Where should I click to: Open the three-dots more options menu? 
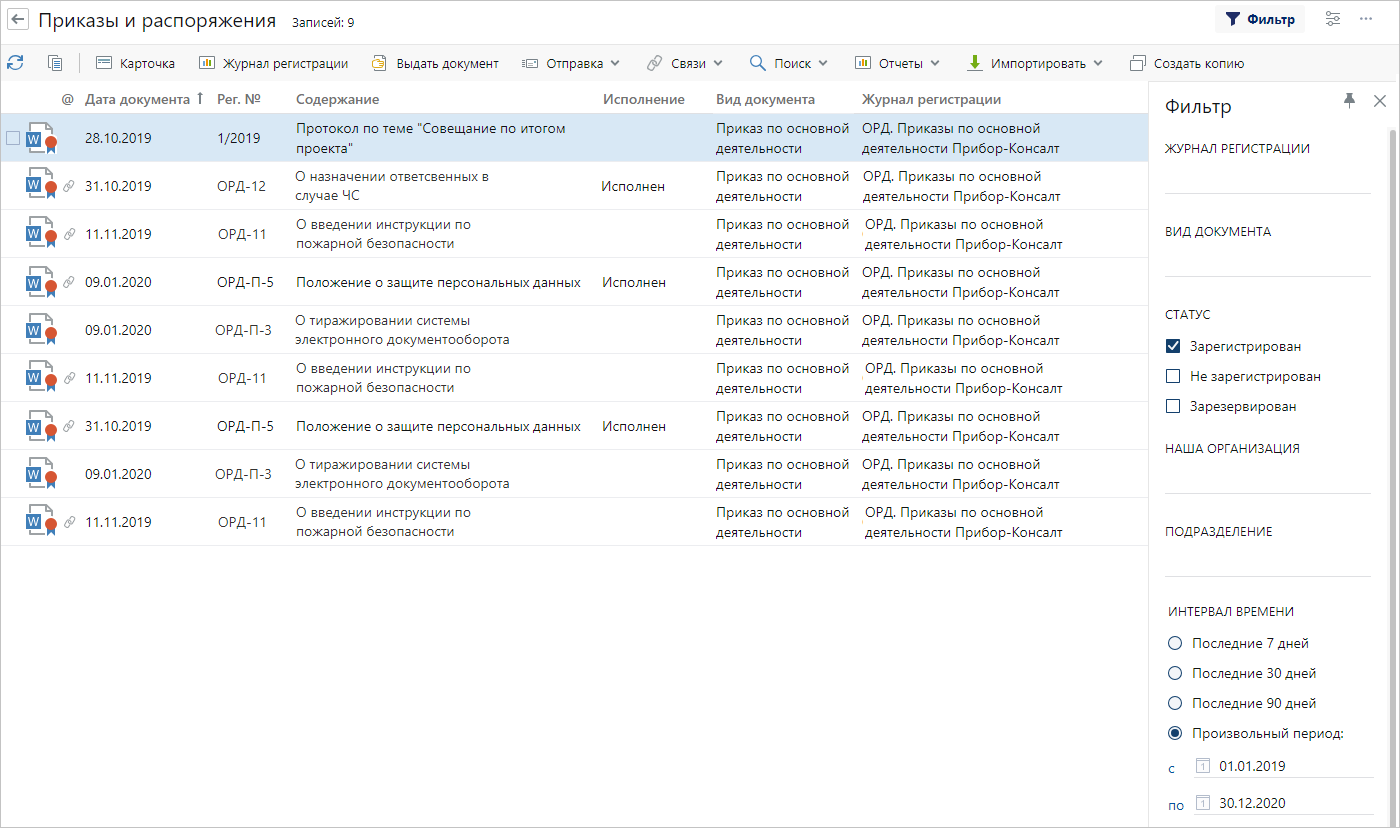point(1366,19)
